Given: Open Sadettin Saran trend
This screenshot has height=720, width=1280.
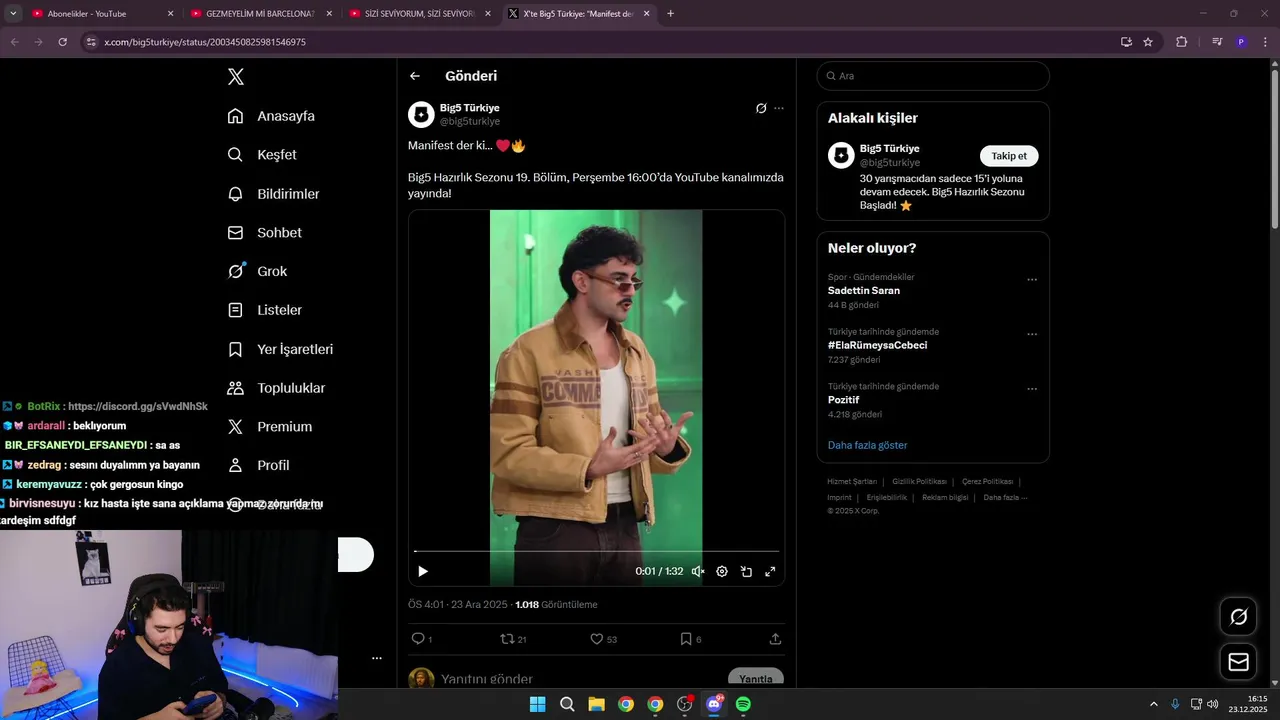Looking at the screenshot, I should [x=864, y=291].
